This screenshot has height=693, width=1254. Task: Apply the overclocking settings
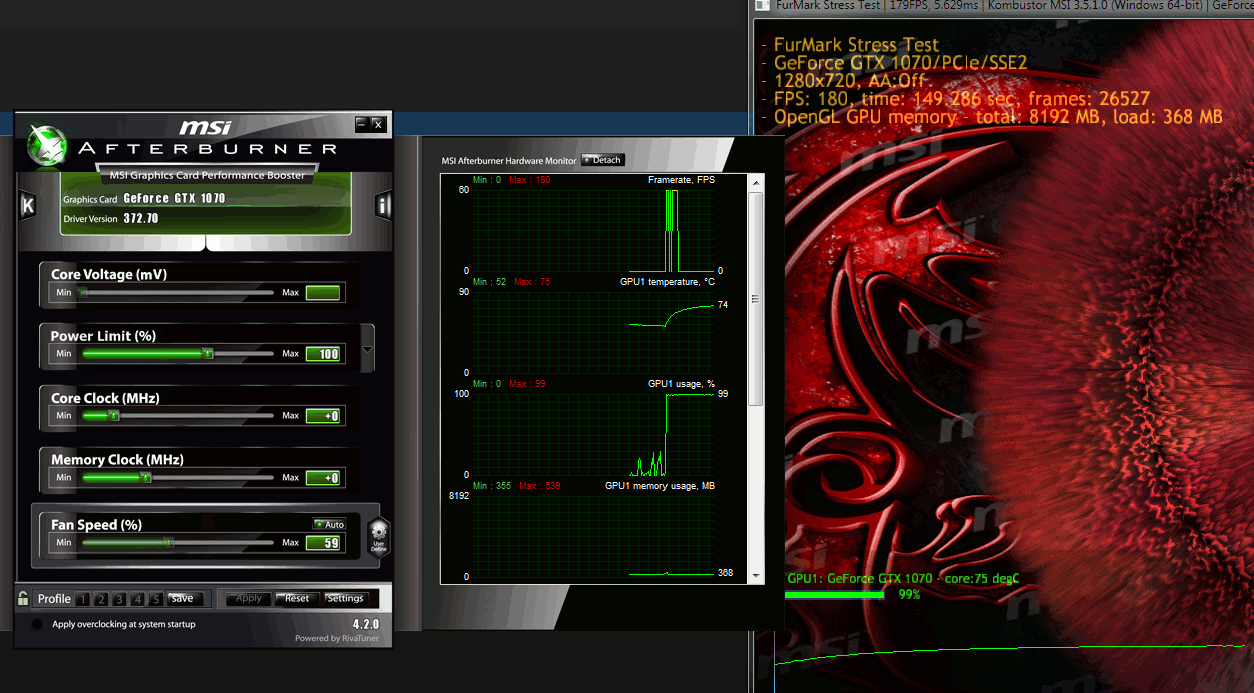[248, 598]
